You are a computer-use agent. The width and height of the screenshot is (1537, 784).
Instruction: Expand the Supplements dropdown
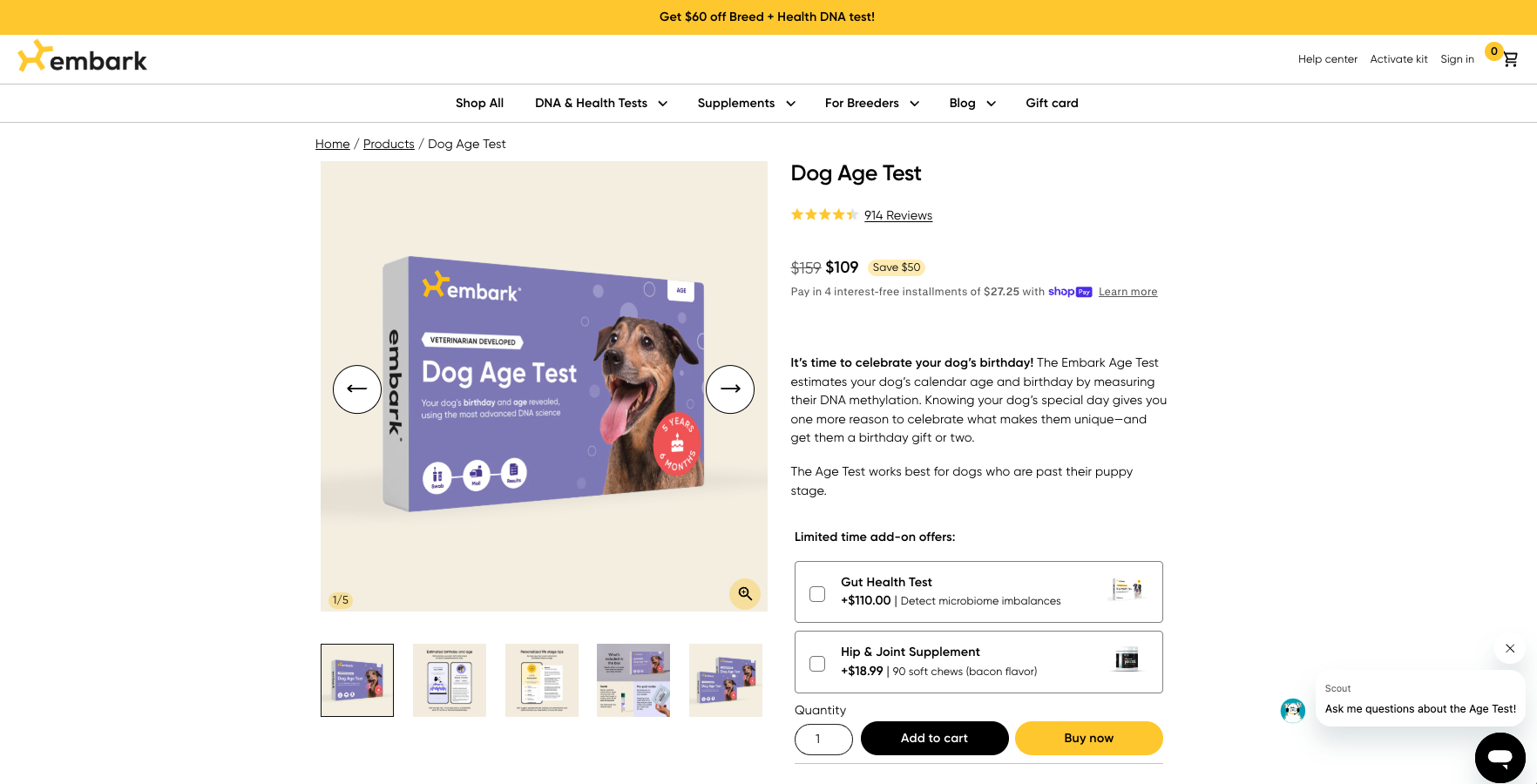coord(747,103)
